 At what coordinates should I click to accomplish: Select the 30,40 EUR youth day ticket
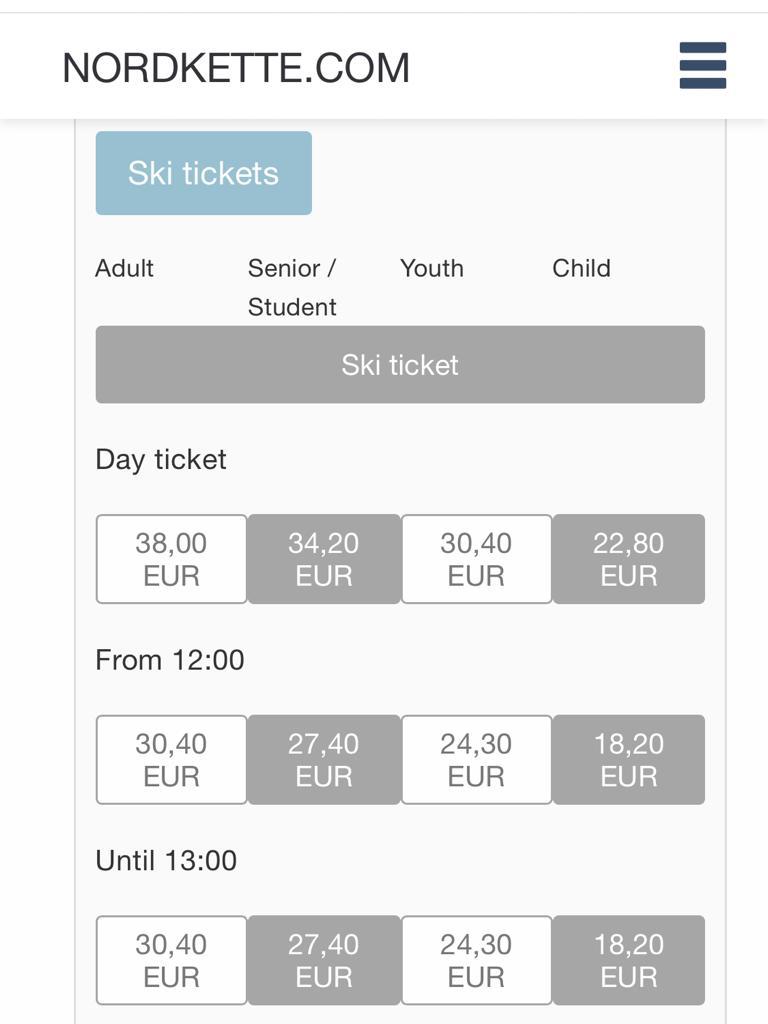pos(476,559)
